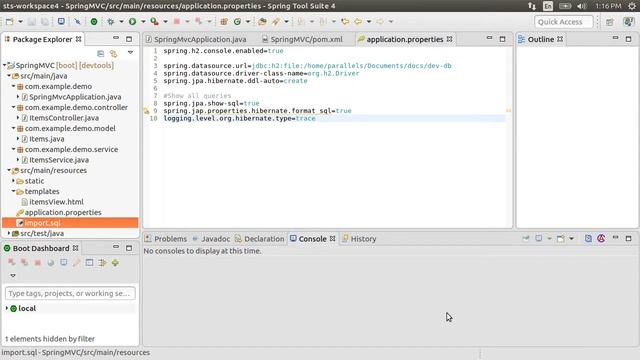640x360 pixels.
Task: Collapse the templates folder
Action: coord(13,191)
